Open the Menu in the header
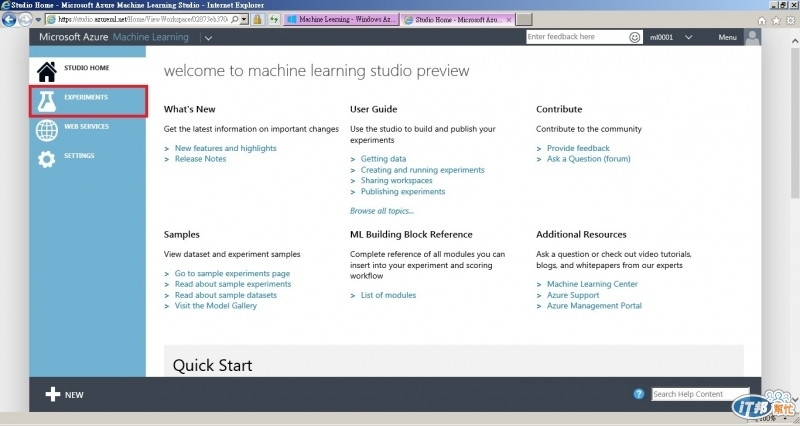The width and height of the screenshot is (800, 426). point(727,37)
